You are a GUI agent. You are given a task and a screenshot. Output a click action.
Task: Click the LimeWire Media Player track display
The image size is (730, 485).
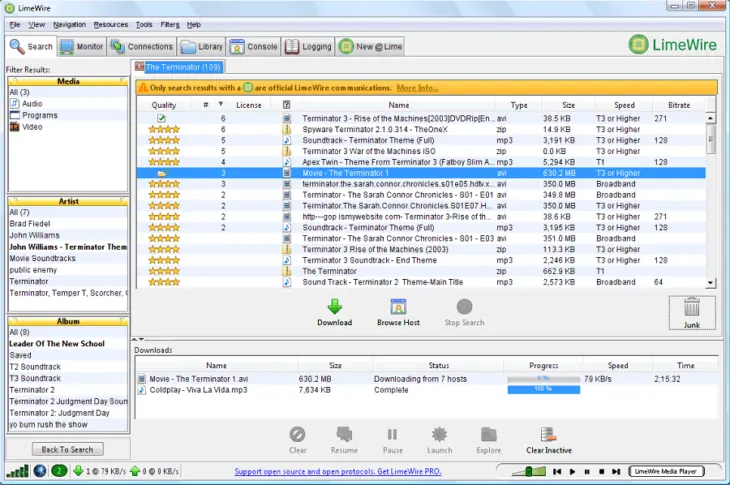pos(666,472)
